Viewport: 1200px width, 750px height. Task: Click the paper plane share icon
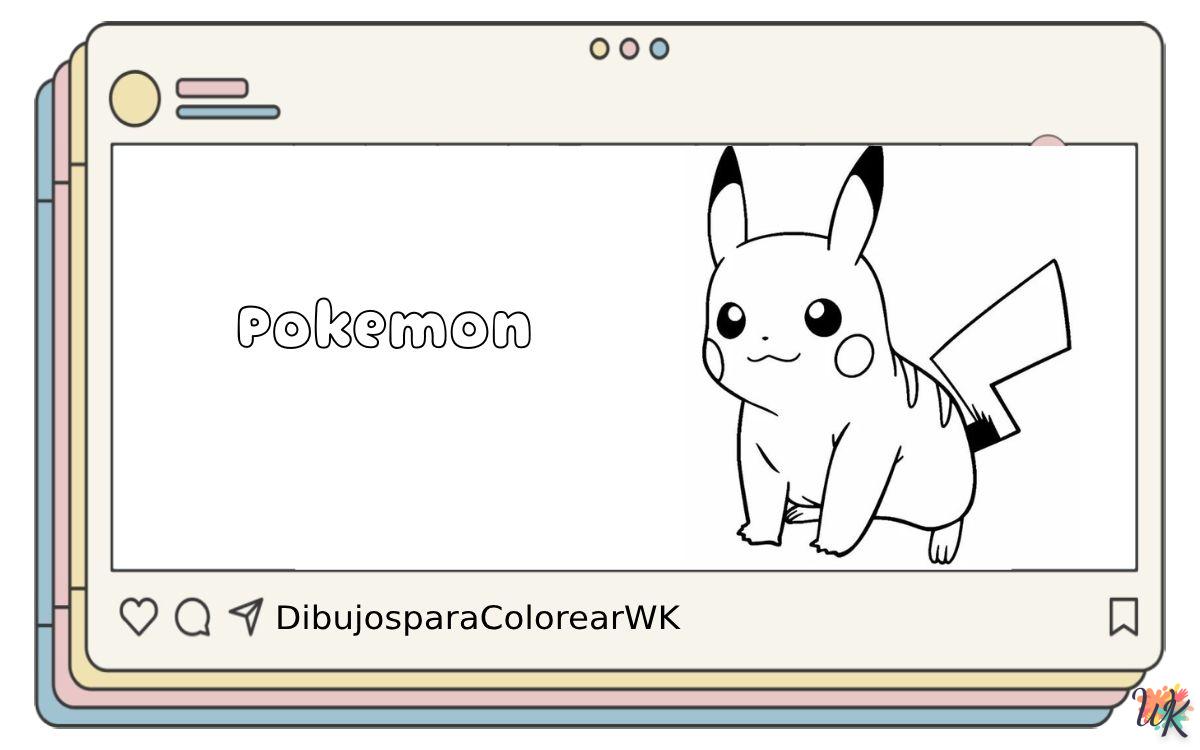point(245,616)
